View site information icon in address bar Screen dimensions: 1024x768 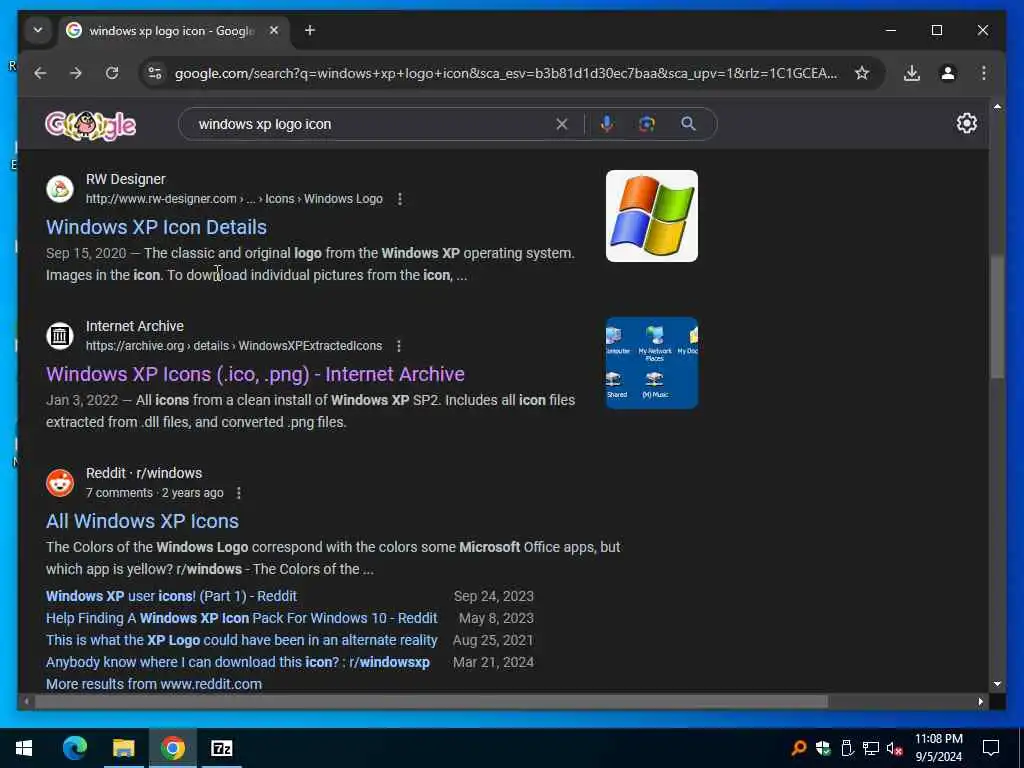point(155,73)
